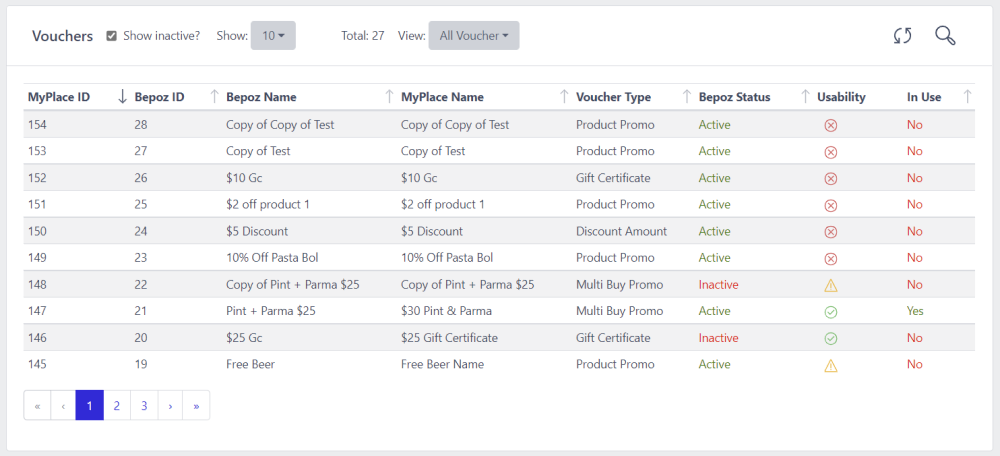Go to page 3 of vouchers
The image size is (1000, 456).
tap(144, 406)
